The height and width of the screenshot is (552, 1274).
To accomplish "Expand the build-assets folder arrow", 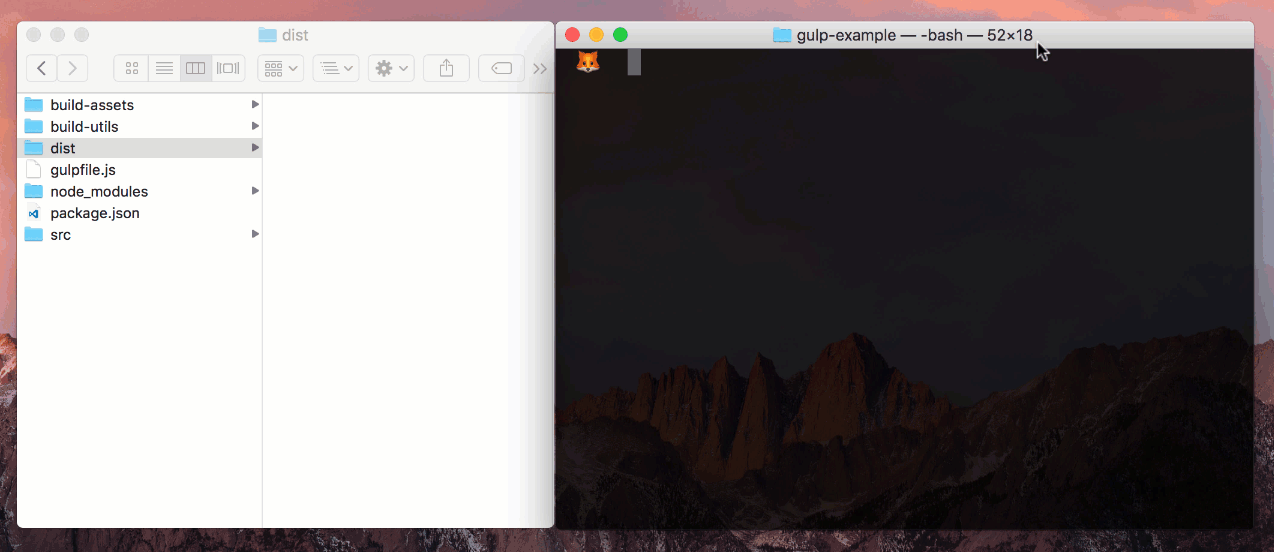I will point(255,105).
